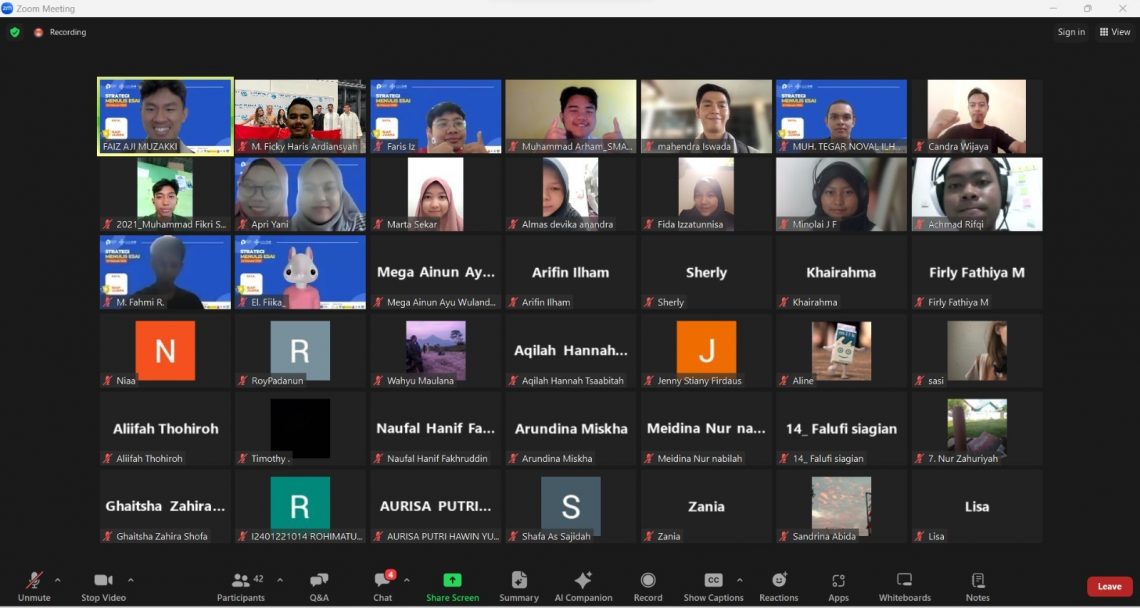
Task: Select Sandrina Abida profile picture
Action: click(841, 506)
